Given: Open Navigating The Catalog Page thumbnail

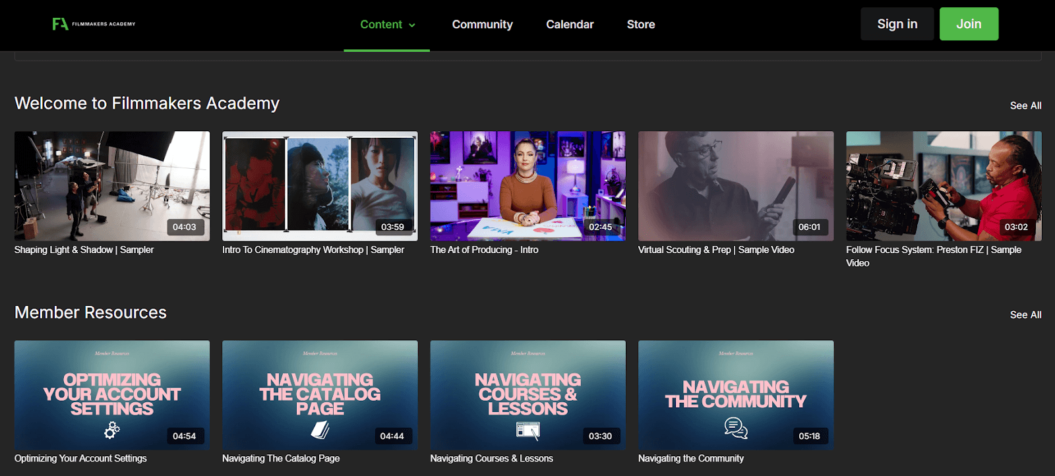Looking at the screenshot, I should [x=320, y=395].
